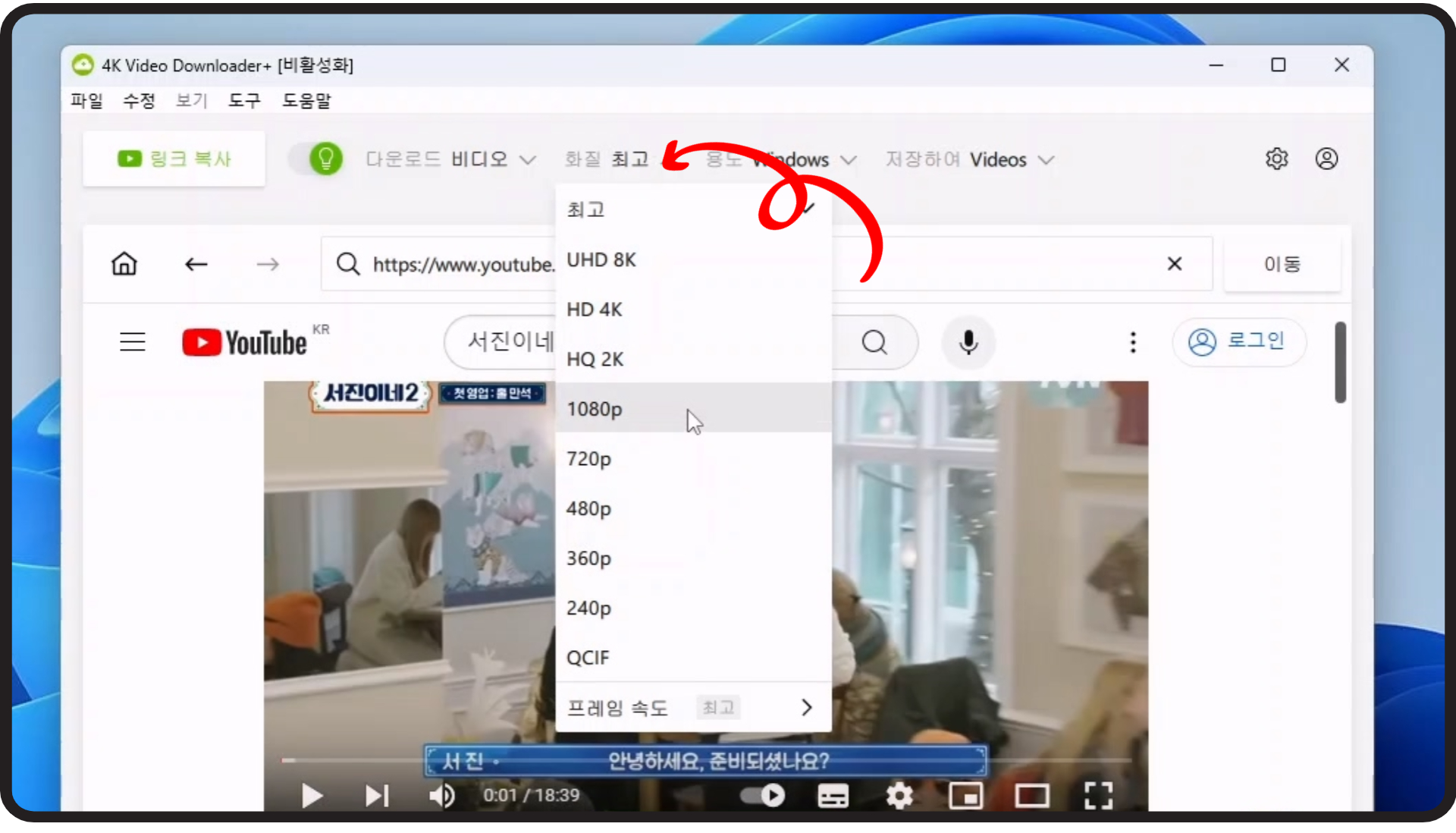
Task: Toggle Smart Mode with the lightbulb switch
Action: click(317, 159)
